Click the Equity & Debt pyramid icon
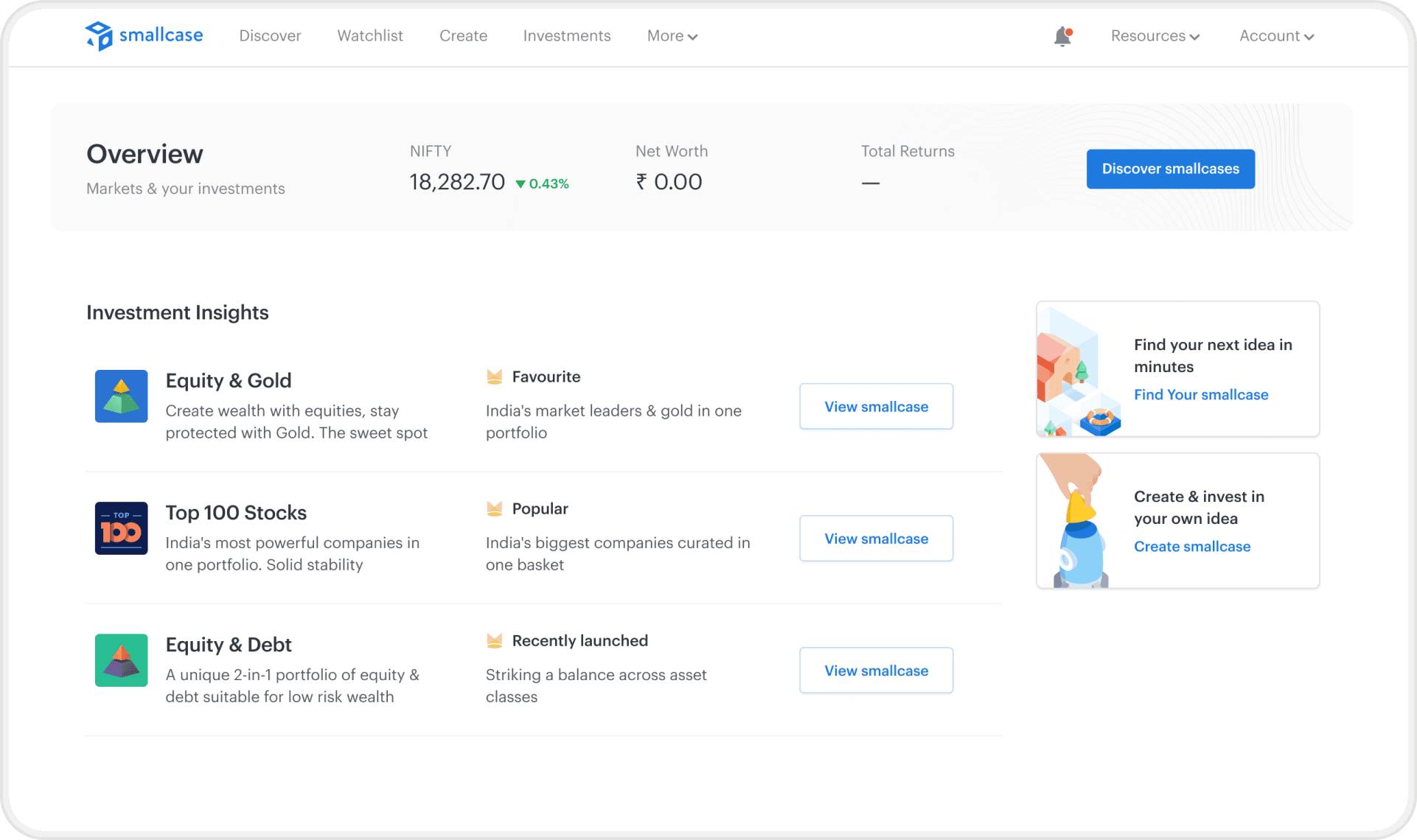 121,660
